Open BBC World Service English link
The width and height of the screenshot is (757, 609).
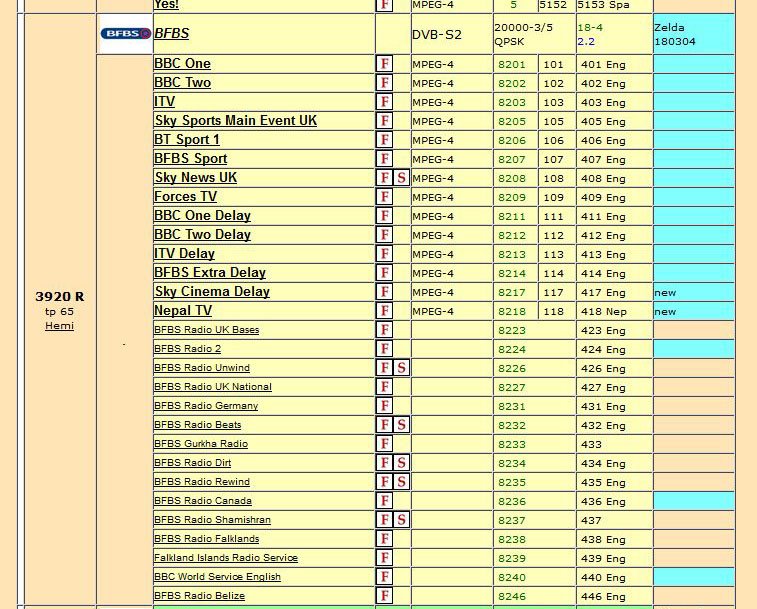(217, 577)
